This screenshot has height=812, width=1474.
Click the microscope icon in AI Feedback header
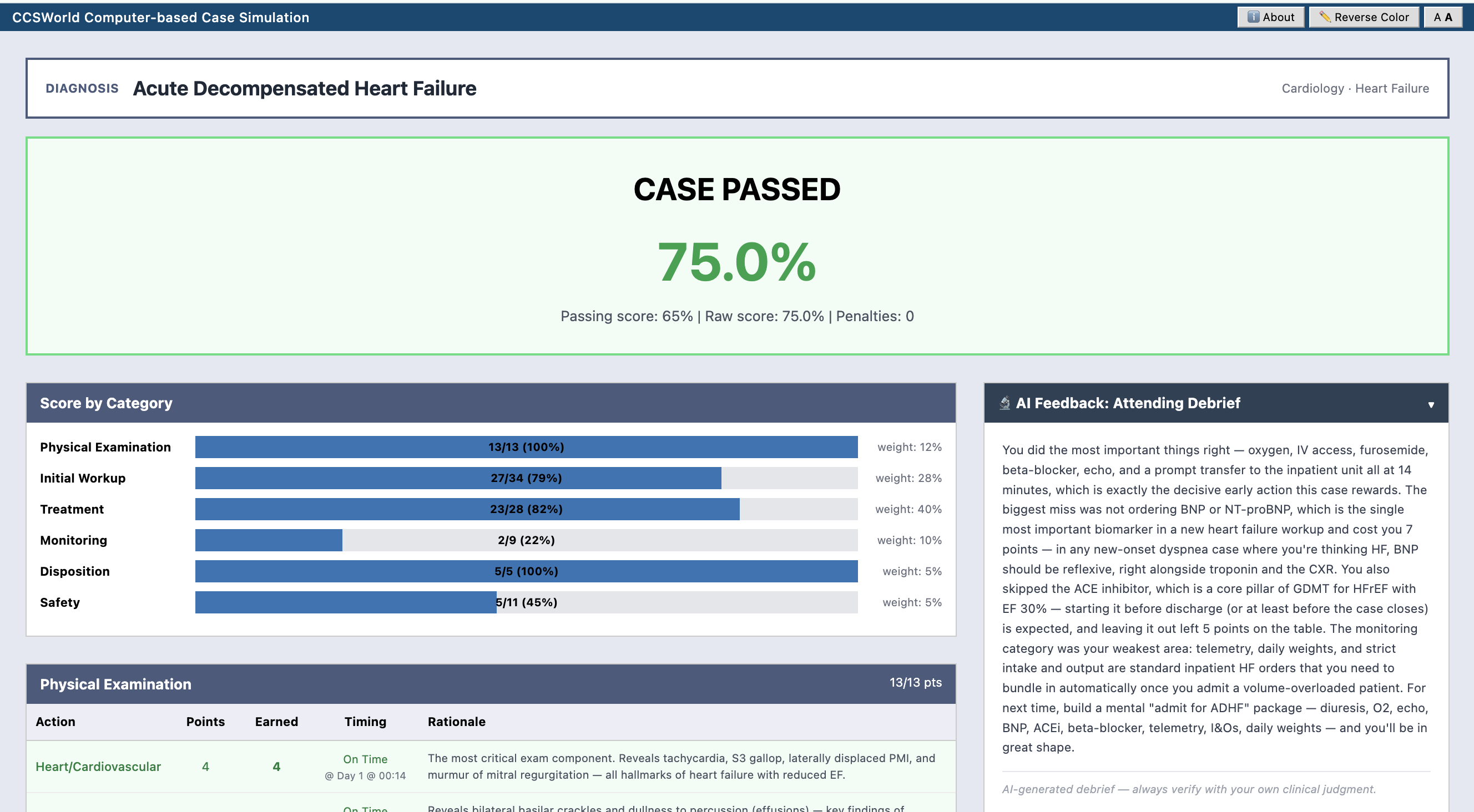1005,403
